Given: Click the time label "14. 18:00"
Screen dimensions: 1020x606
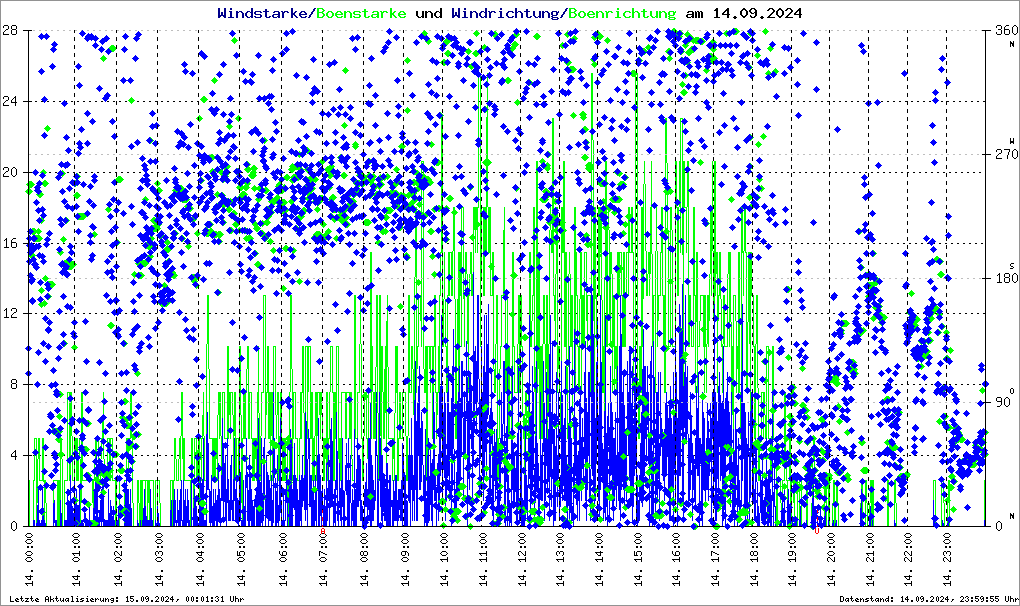Looking at the screenshot, I should [755, 560].
